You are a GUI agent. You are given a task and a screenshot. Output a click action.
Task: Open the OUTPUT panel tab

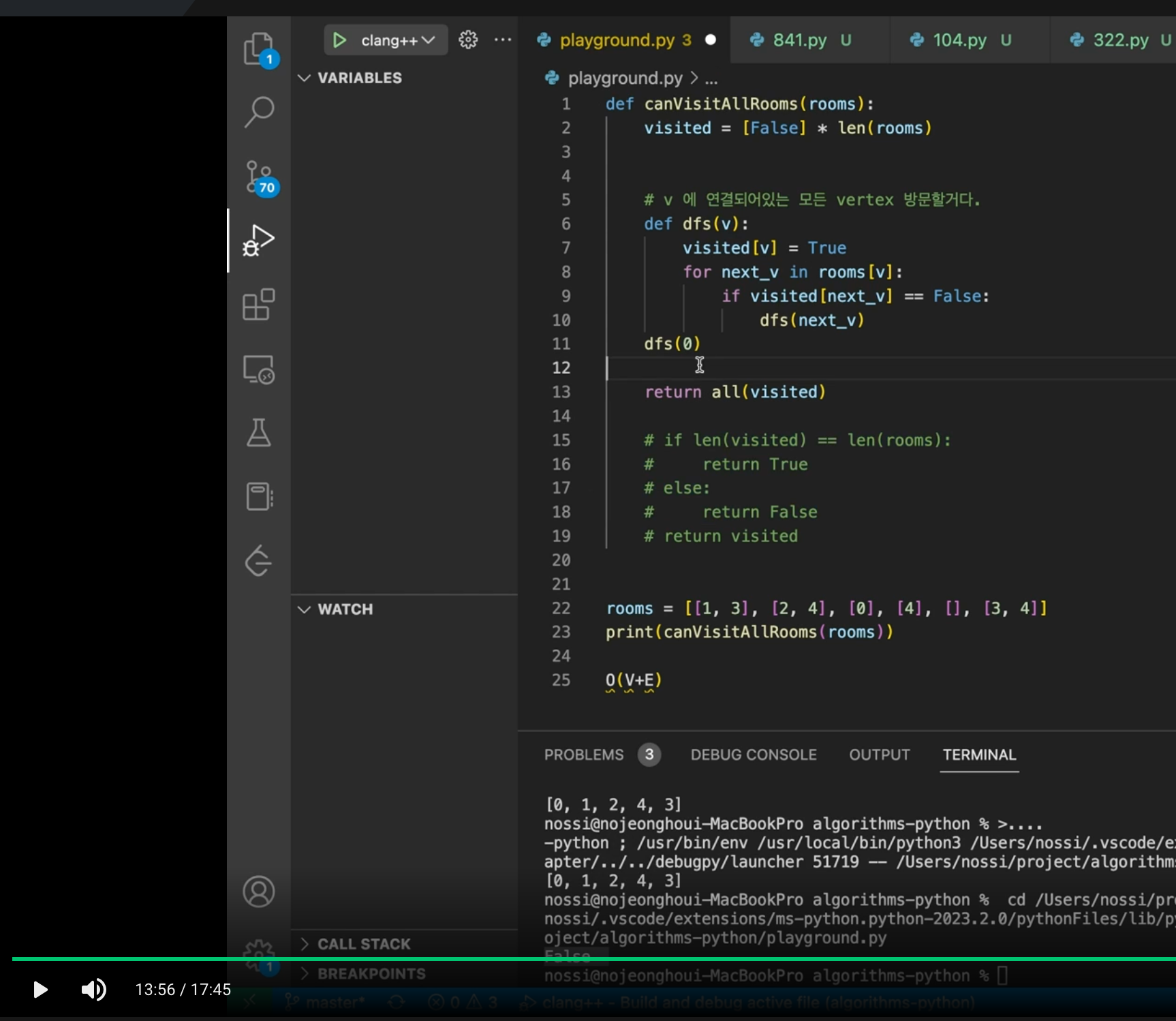(880, 755)
